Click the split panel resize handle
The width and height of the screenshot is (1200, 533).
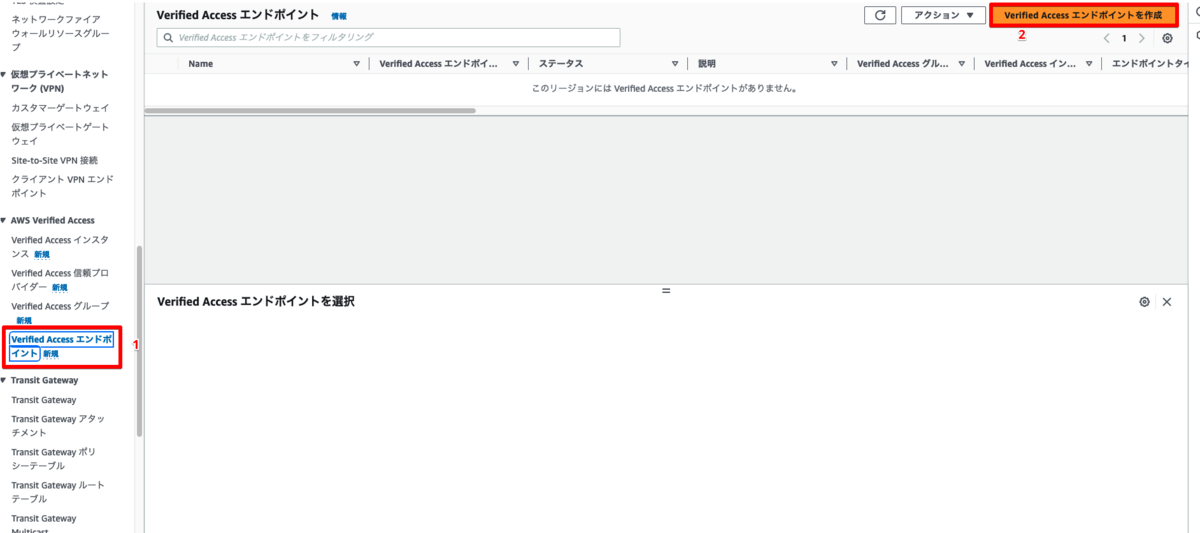click(x=666, y=290)
